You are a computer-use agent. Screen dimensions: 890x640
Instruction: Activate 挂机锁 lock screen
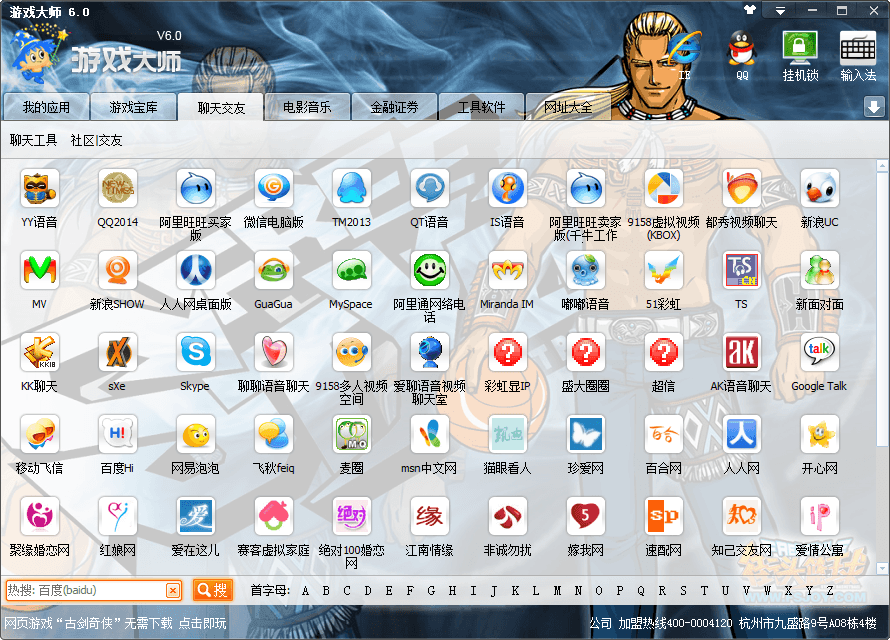[800, 55]
